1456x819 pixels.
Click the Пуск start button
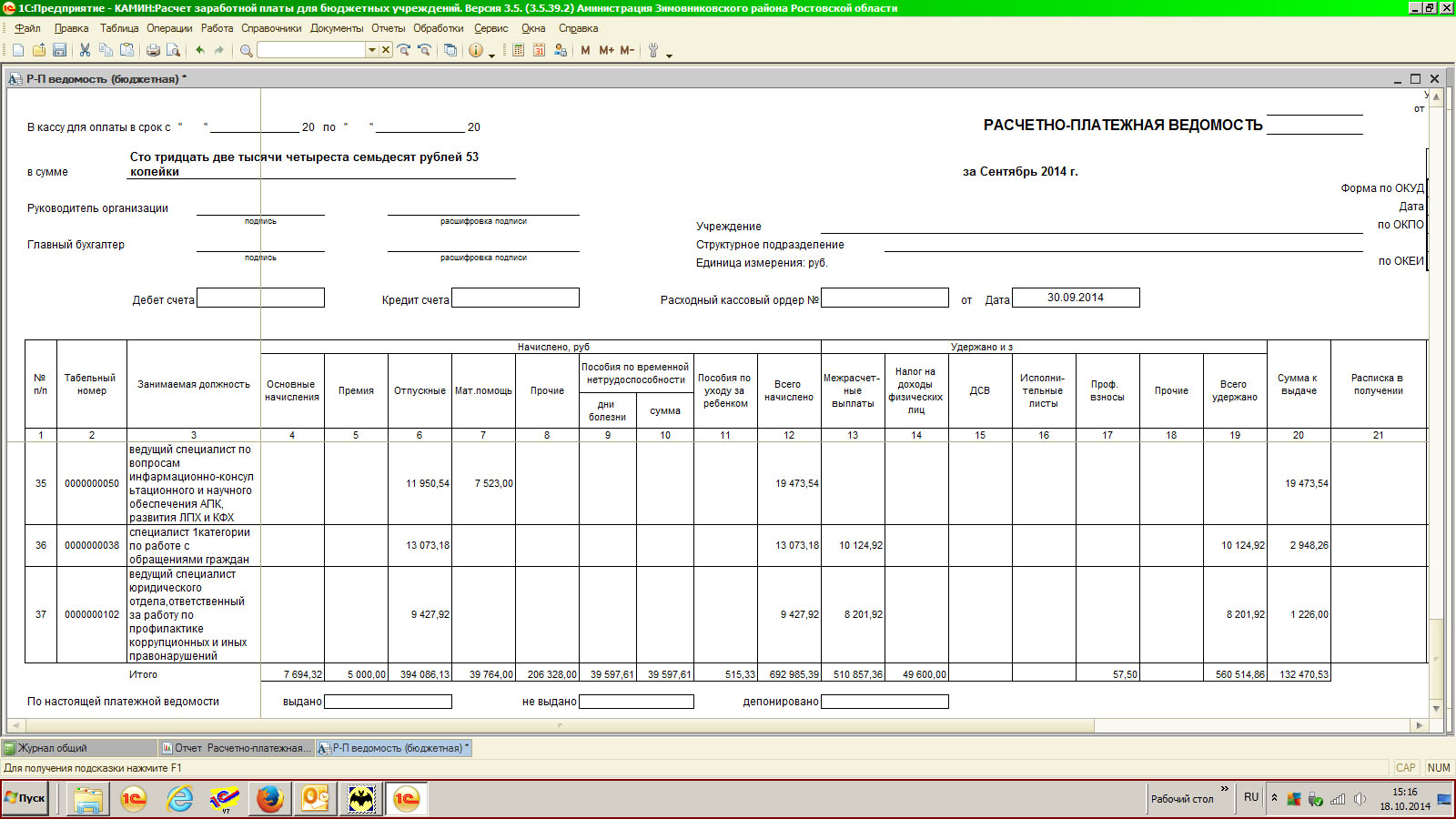25,798
